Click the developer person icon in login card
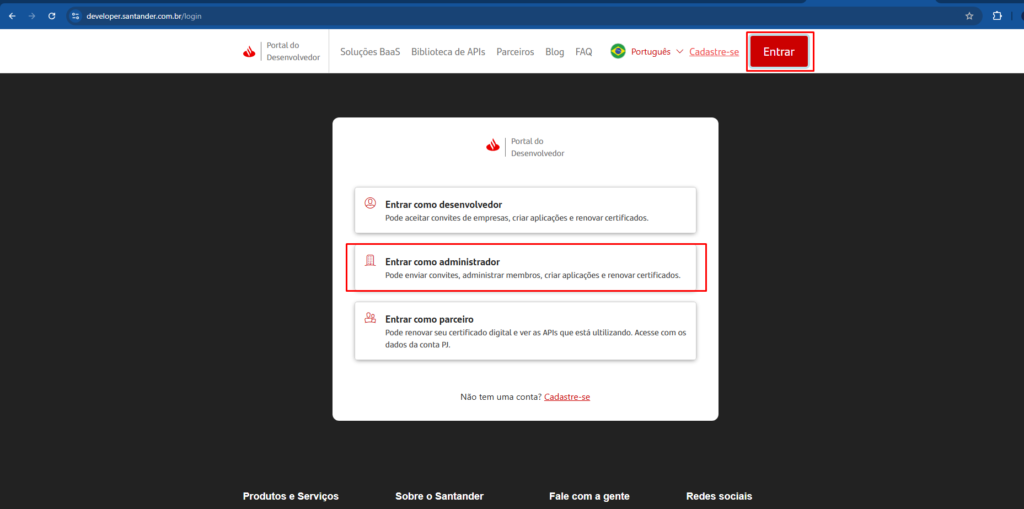Screen dimensions: 1024x509 click(370, 203)
